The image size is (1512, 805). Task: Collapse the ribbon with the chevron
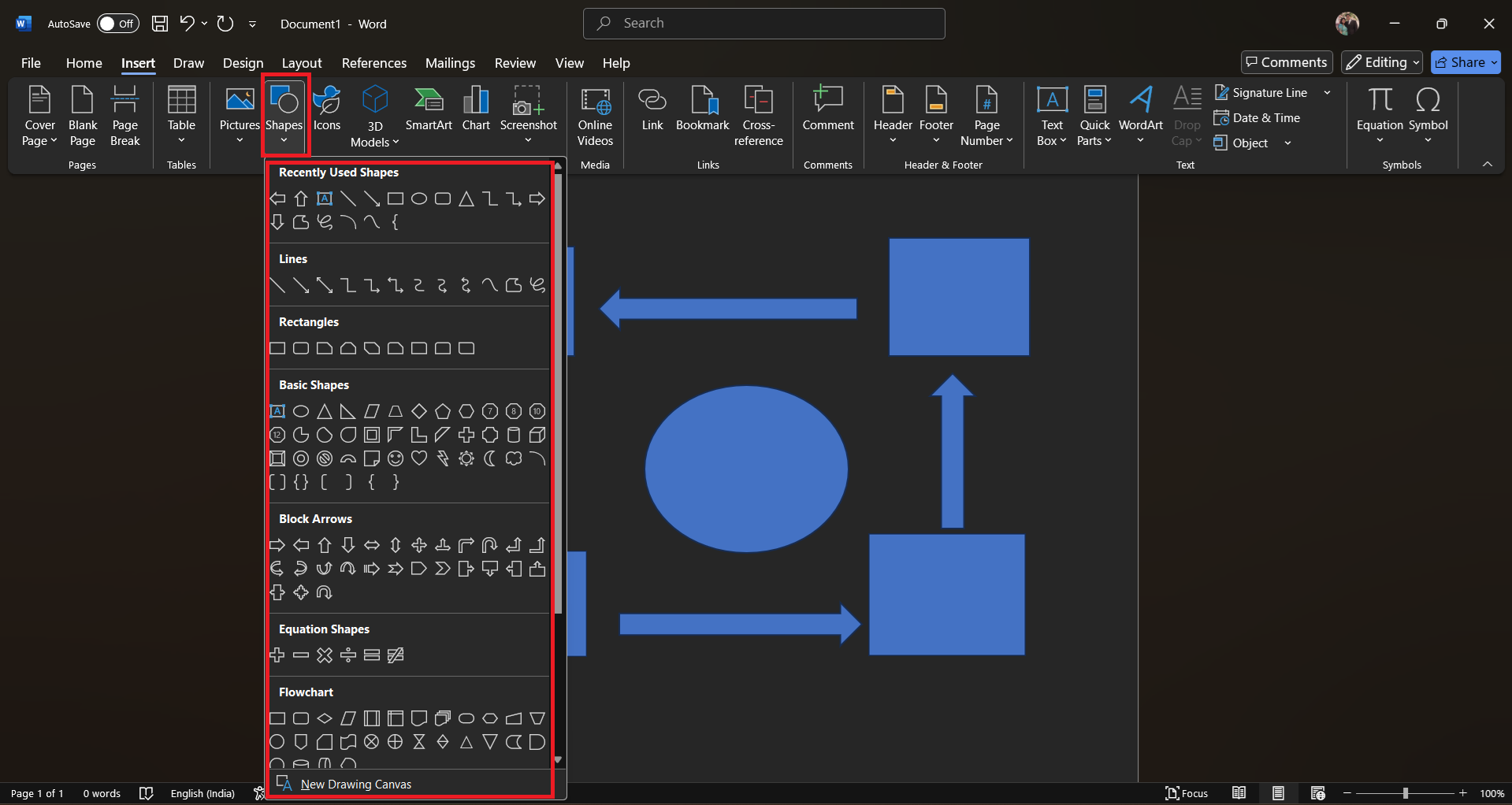pos(1488,164)
